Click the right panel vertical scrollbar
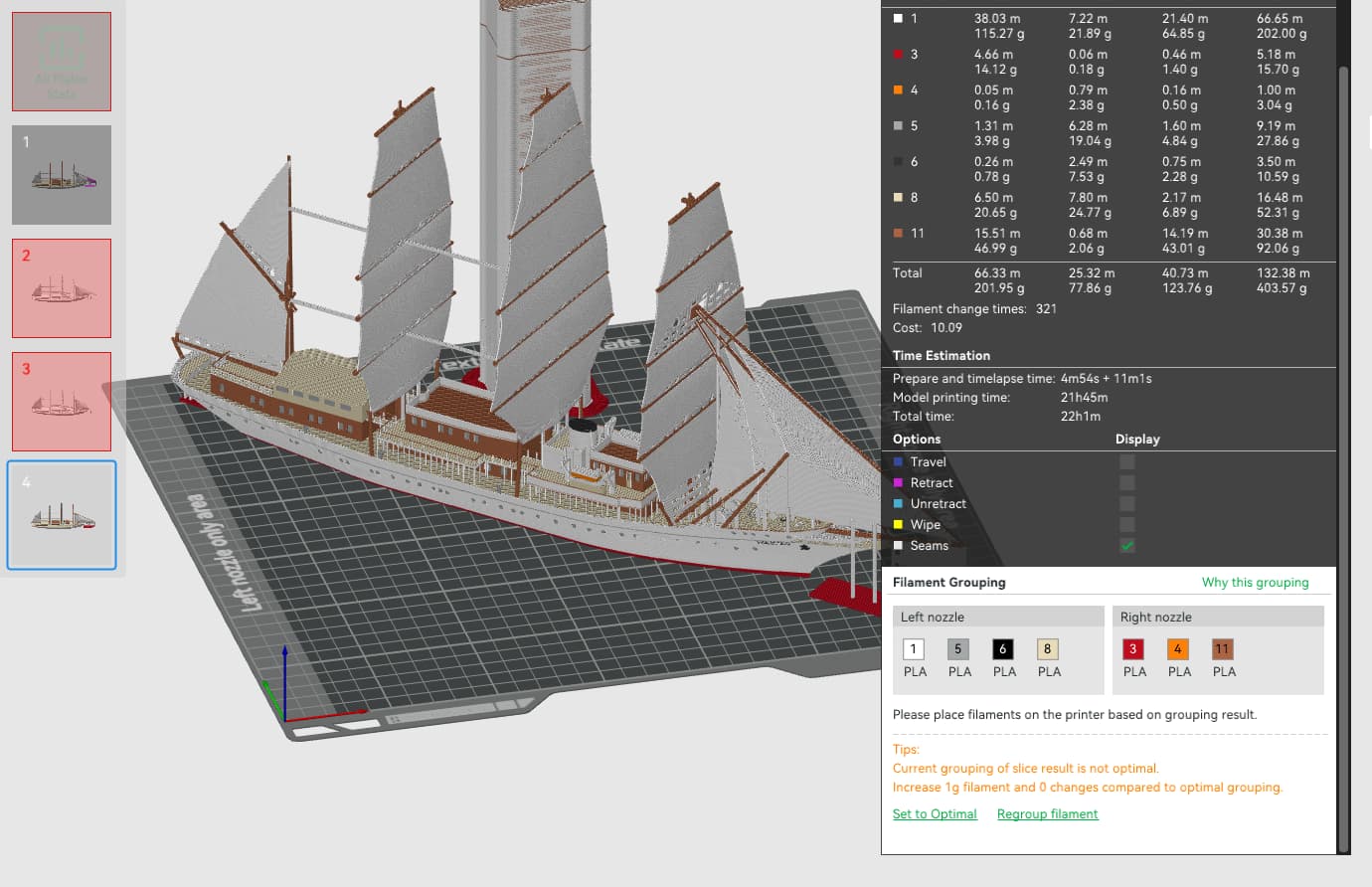The image size is (1372, 887). pos(1344,457)
